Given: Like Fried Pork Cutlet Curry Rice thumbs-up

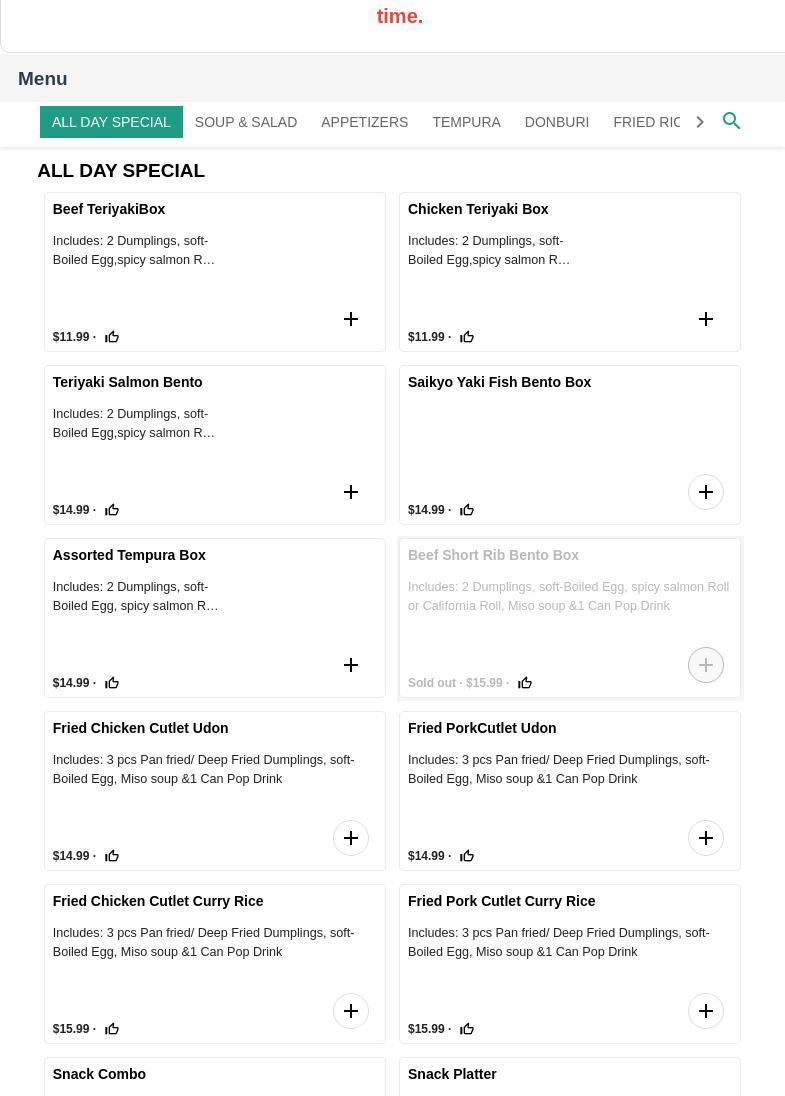Looking at the screenshot, I should coord(467,1029).
